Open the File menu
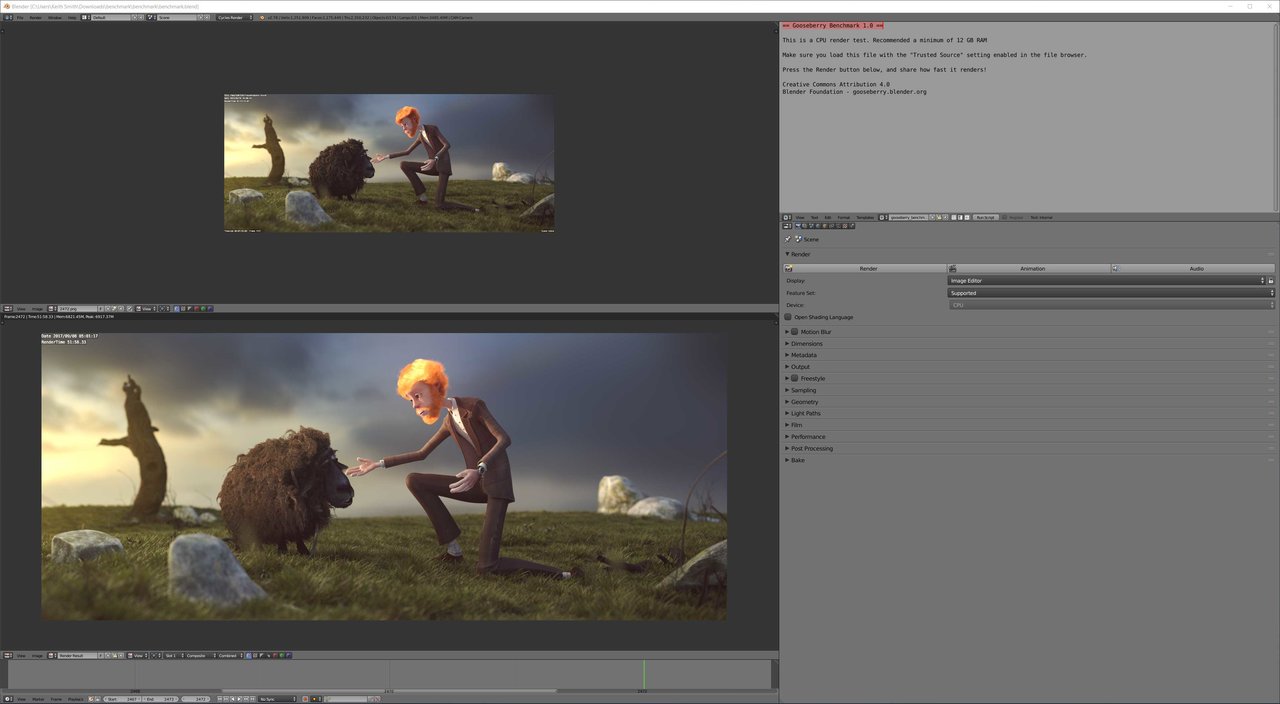This screenshot has height=704, width=1280. click(x=20, y=17)
